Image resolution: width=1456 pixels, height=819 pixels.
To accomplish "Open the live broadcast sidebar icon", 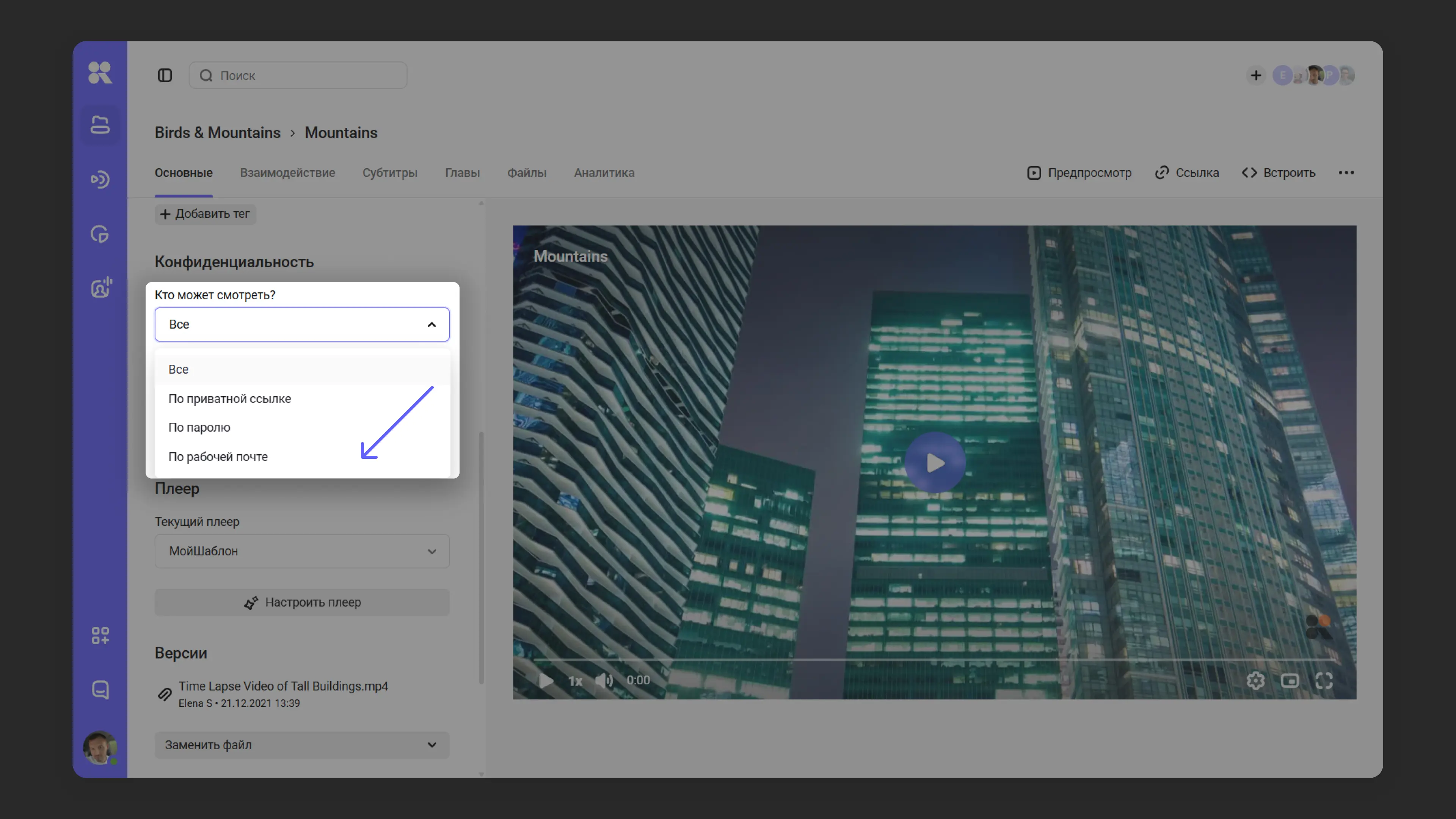I will click(100, 179).
